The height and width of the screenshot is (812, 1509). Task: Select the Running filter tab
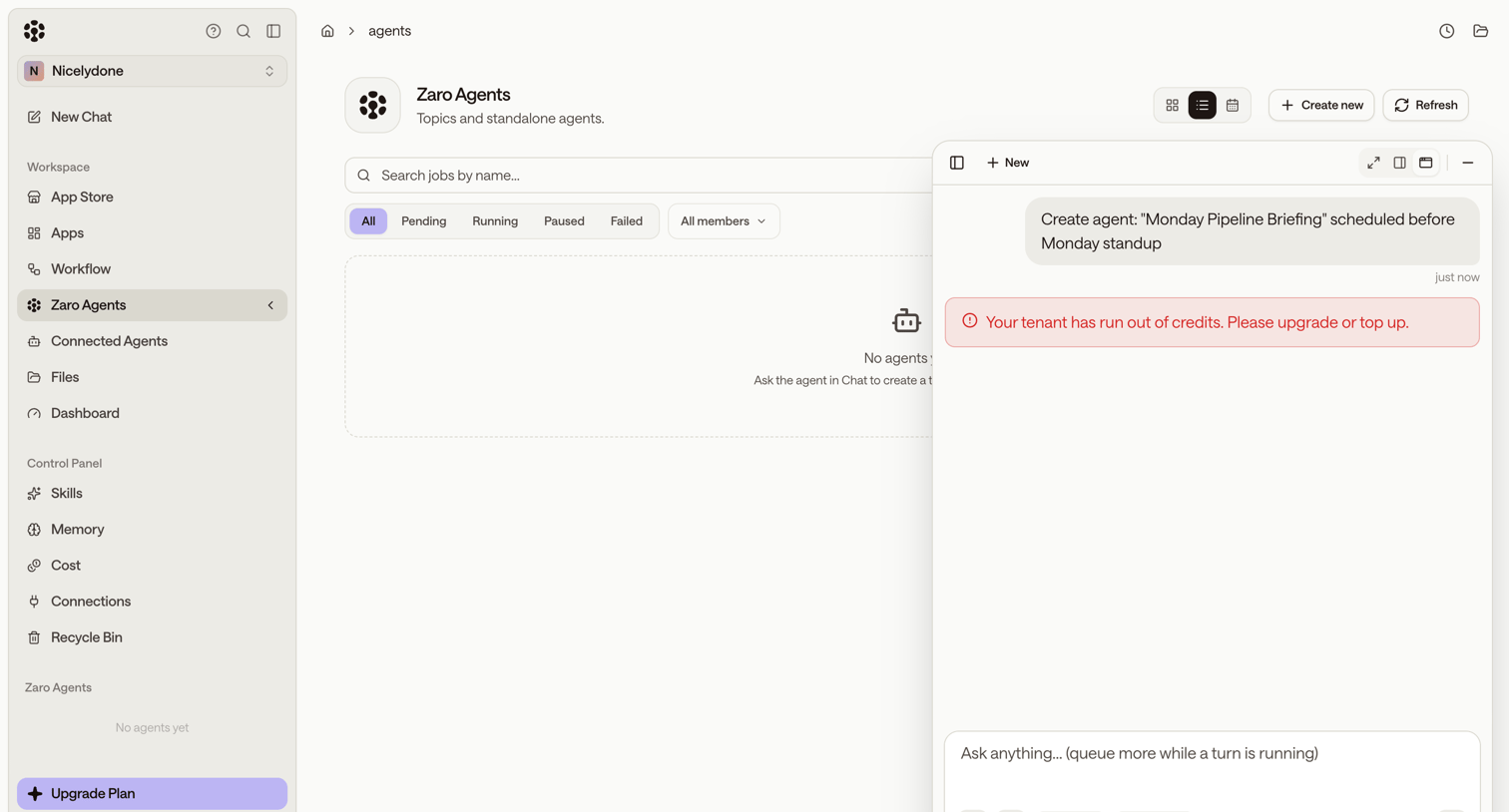click(495, 221)
